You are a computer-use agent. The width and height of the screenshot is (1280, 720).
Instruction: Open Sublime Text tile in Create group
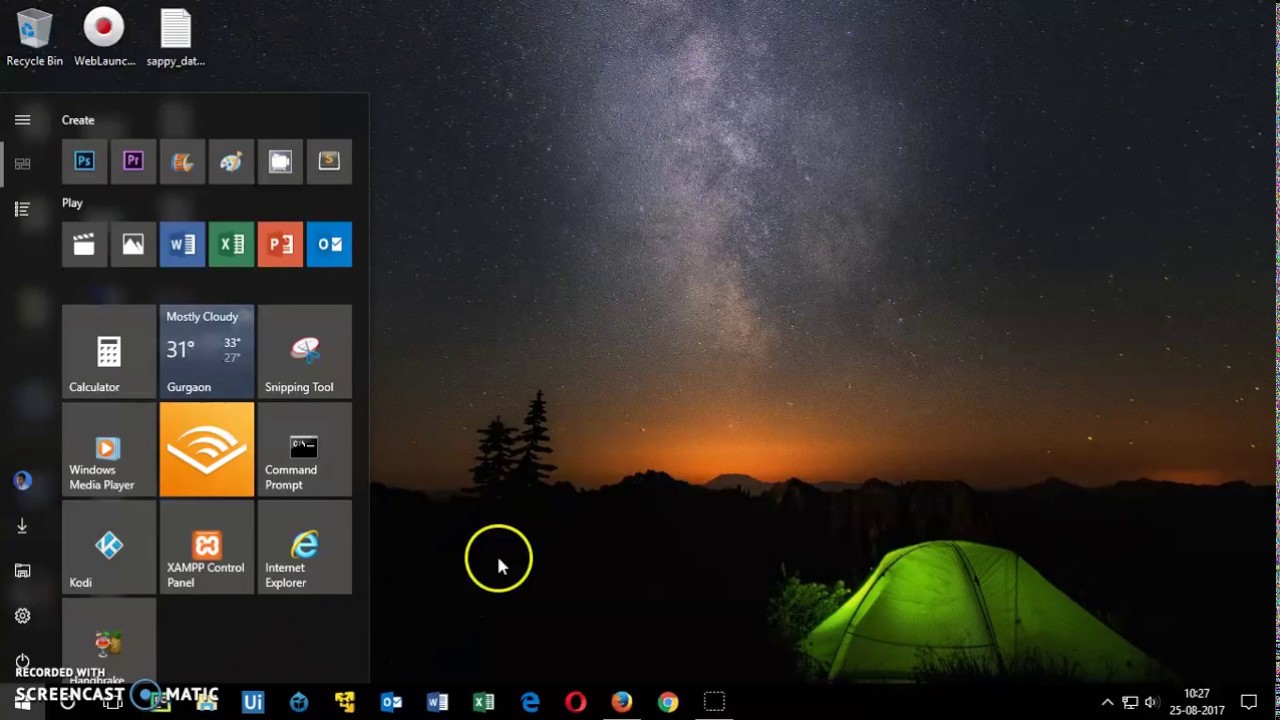click(329, 162)
